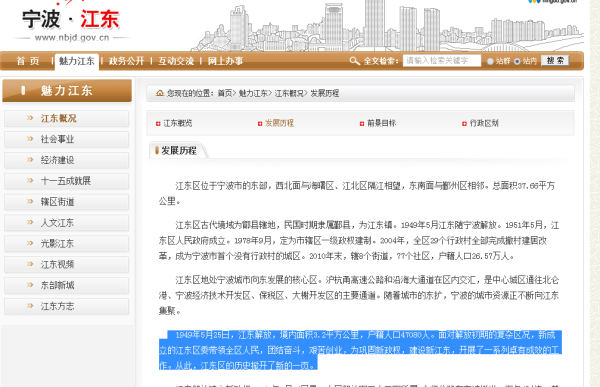Select the 站群 radio button
The width and height of the screenshot is (600, 387).
pyautogui.click(x=490, y=61)
